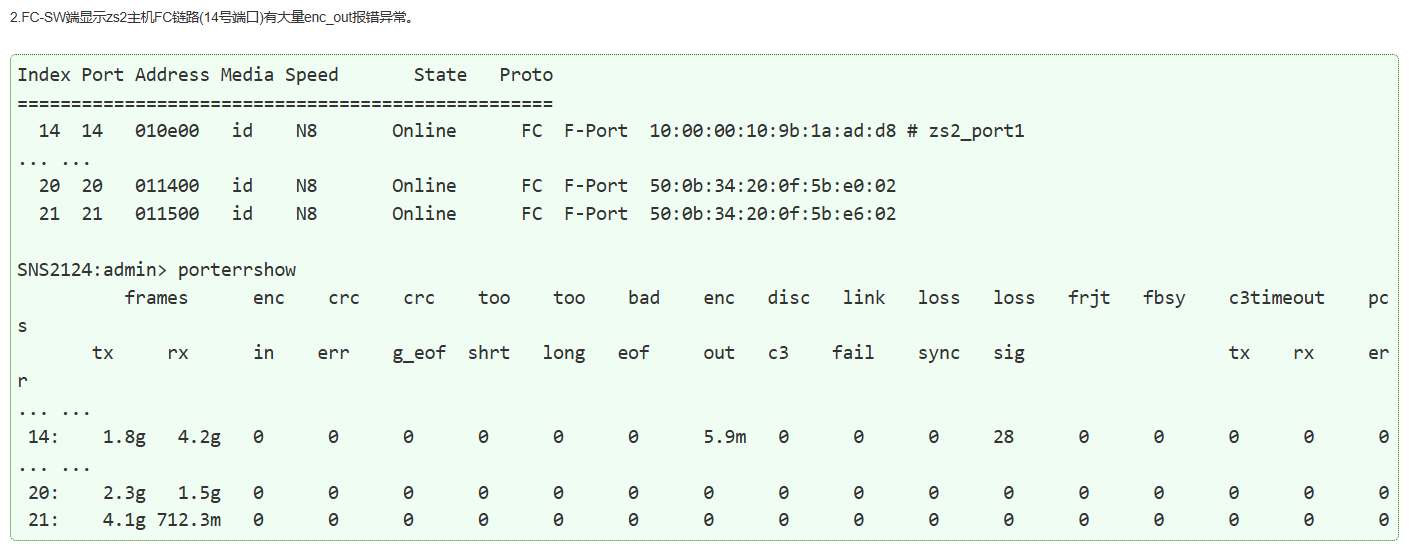Viewport: 1409px width, 558px height.
Task: Click the WWN ending in e0:02
Action: click(772, 186)
